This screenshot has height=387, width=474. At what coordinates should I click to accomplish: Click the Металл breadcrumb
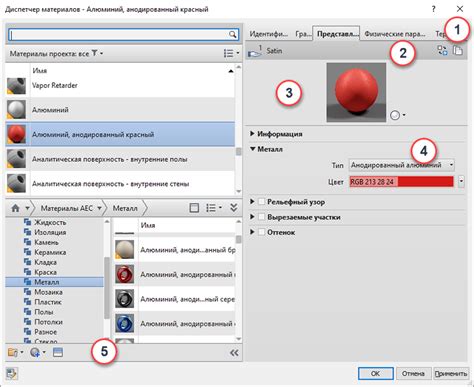click(125, 208)
